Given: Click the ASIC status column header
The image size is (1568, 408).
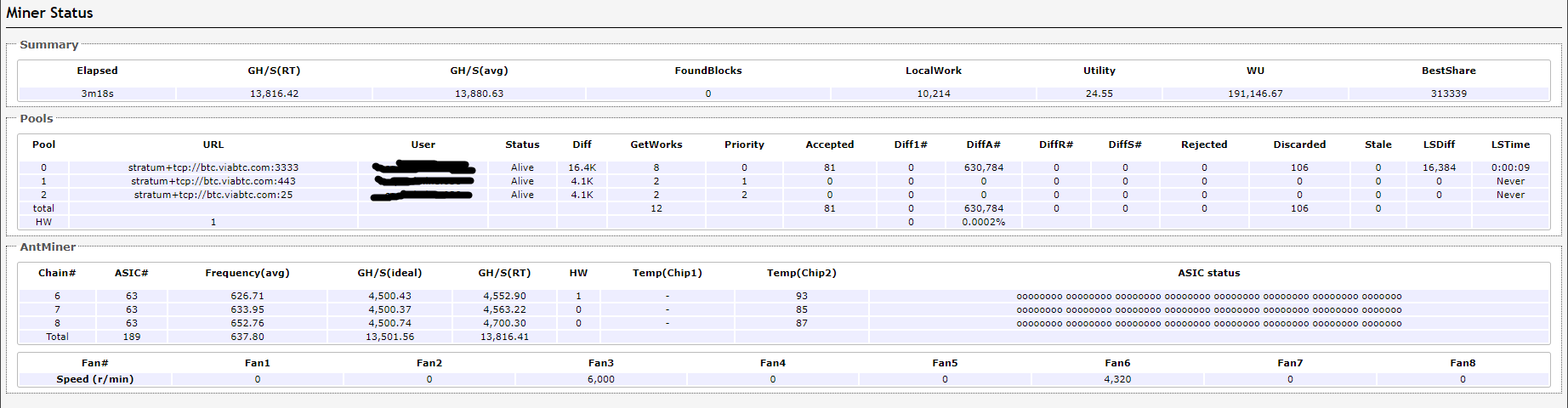Looking at the screenshot, I should [x=1208, y=273].
